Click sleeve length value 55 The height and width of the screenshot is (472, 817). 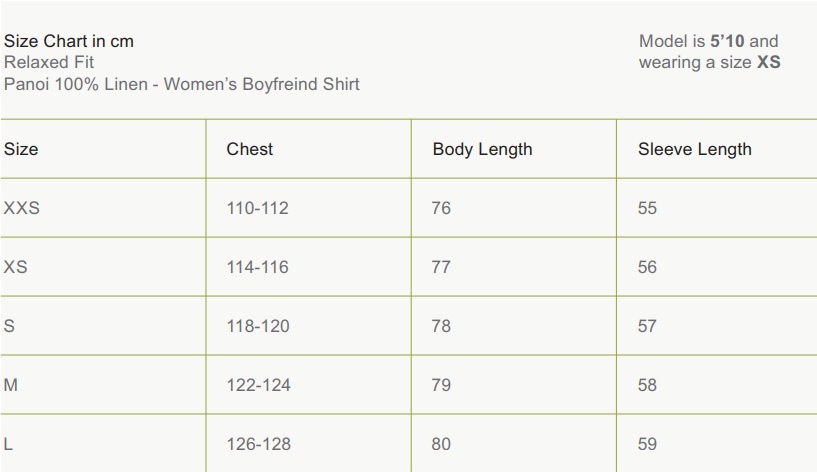coord(647,208)
